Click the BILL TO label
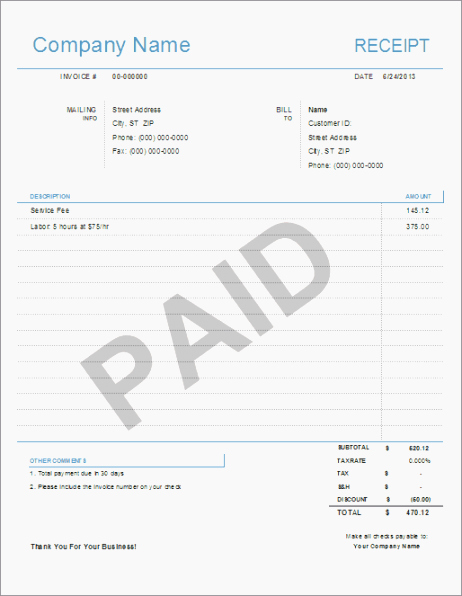462x596 pixels. pyautogui.click(x=284, y=114)
